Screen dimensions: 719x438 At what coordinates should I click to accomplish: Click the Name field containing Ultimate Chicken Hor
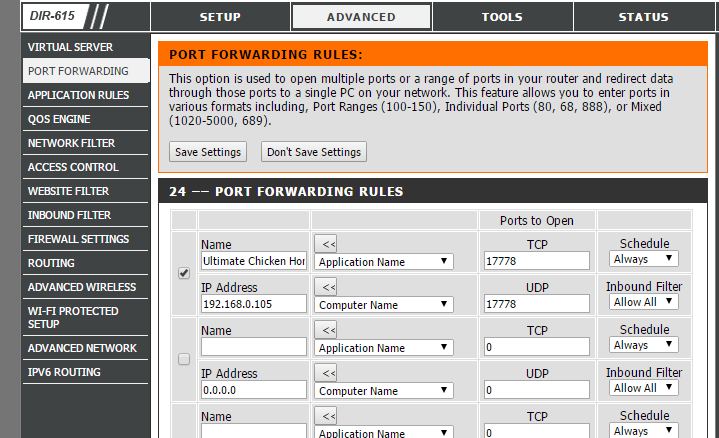tap(254, 261)
